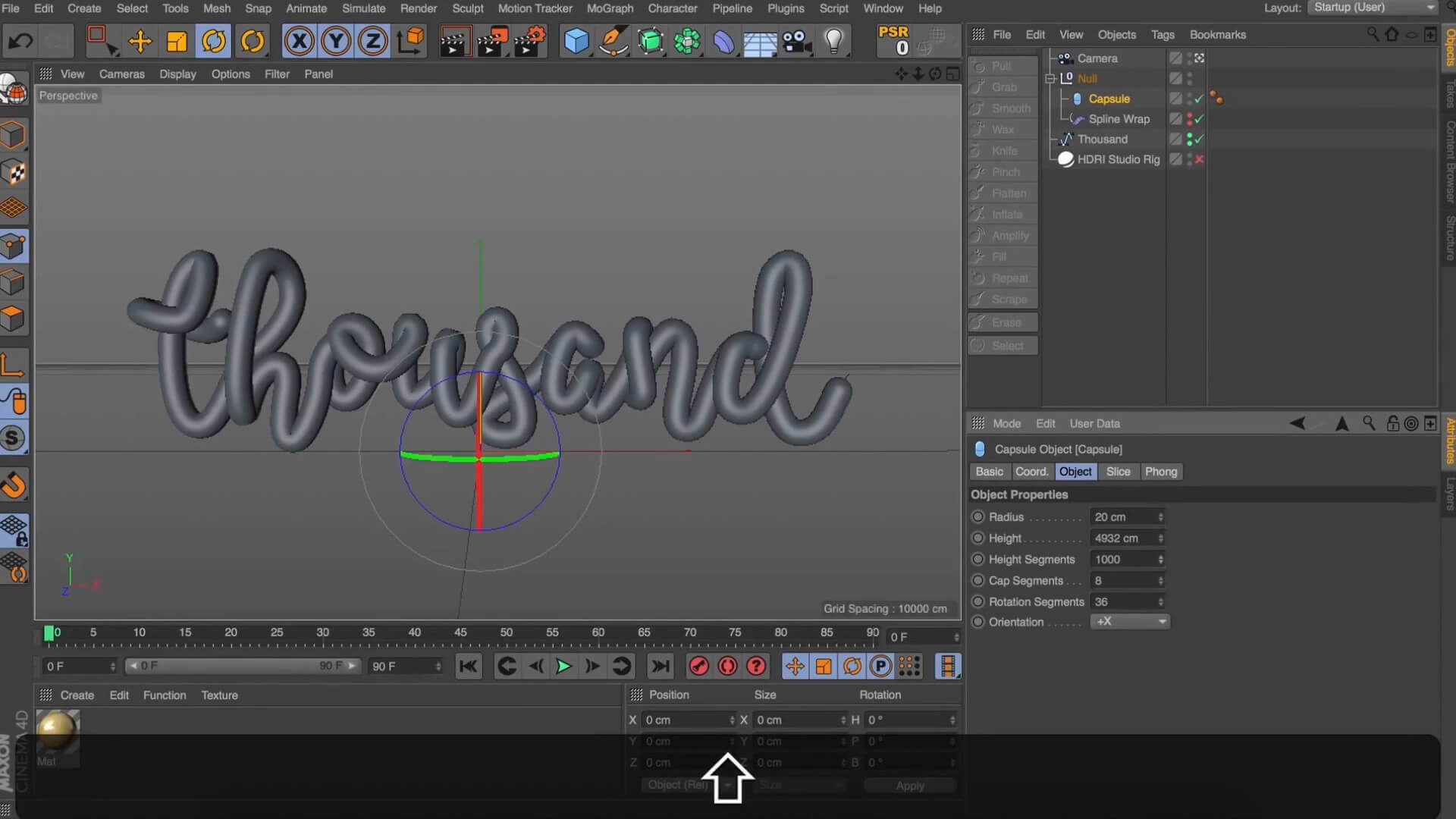Click the Camera object icon in toolbar
The image size is (1456, 819).
(796, 41)
